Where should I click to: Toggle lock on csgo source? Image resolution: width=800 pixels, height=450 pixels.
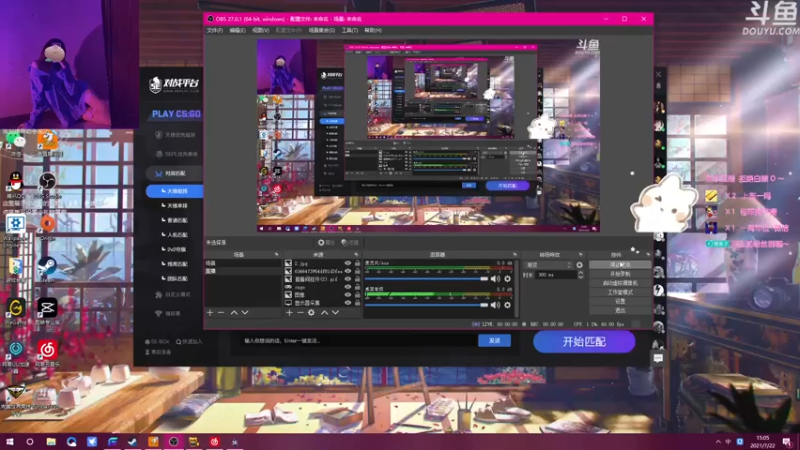tap(357, 287)
